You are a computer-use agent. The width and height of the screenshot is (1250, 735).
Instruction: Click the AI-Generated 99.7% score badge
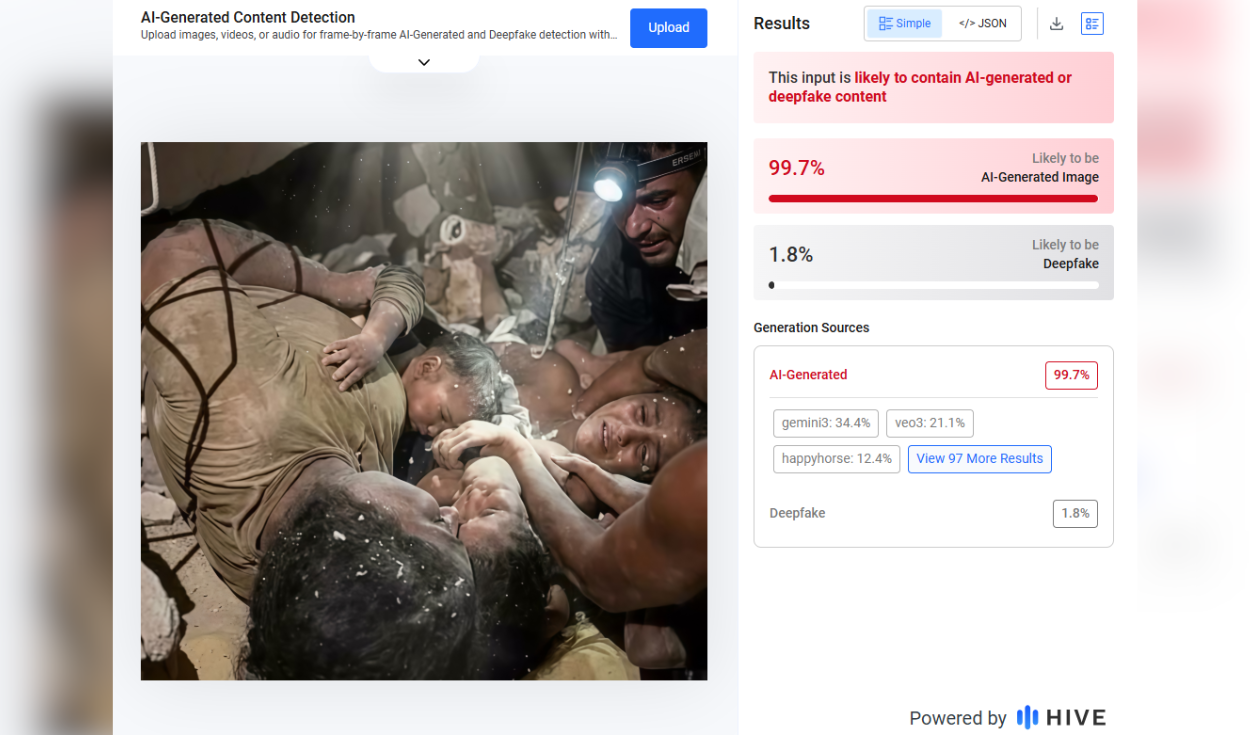1071,375
